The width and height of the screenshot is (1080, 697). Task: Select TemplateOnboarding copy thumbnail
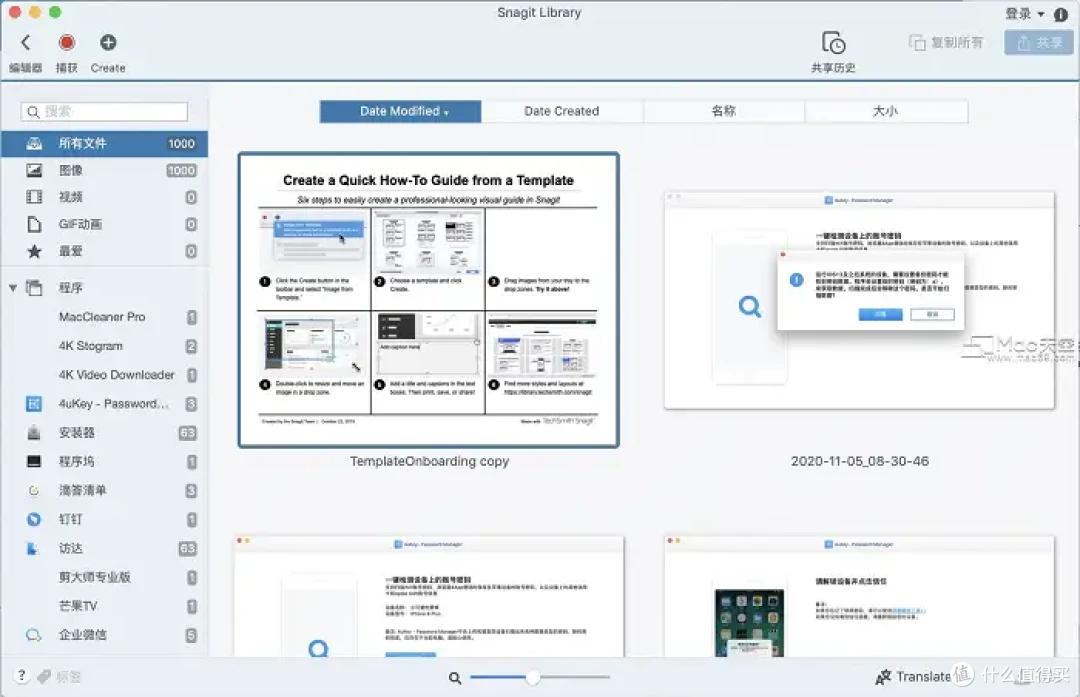click(428, 300)
